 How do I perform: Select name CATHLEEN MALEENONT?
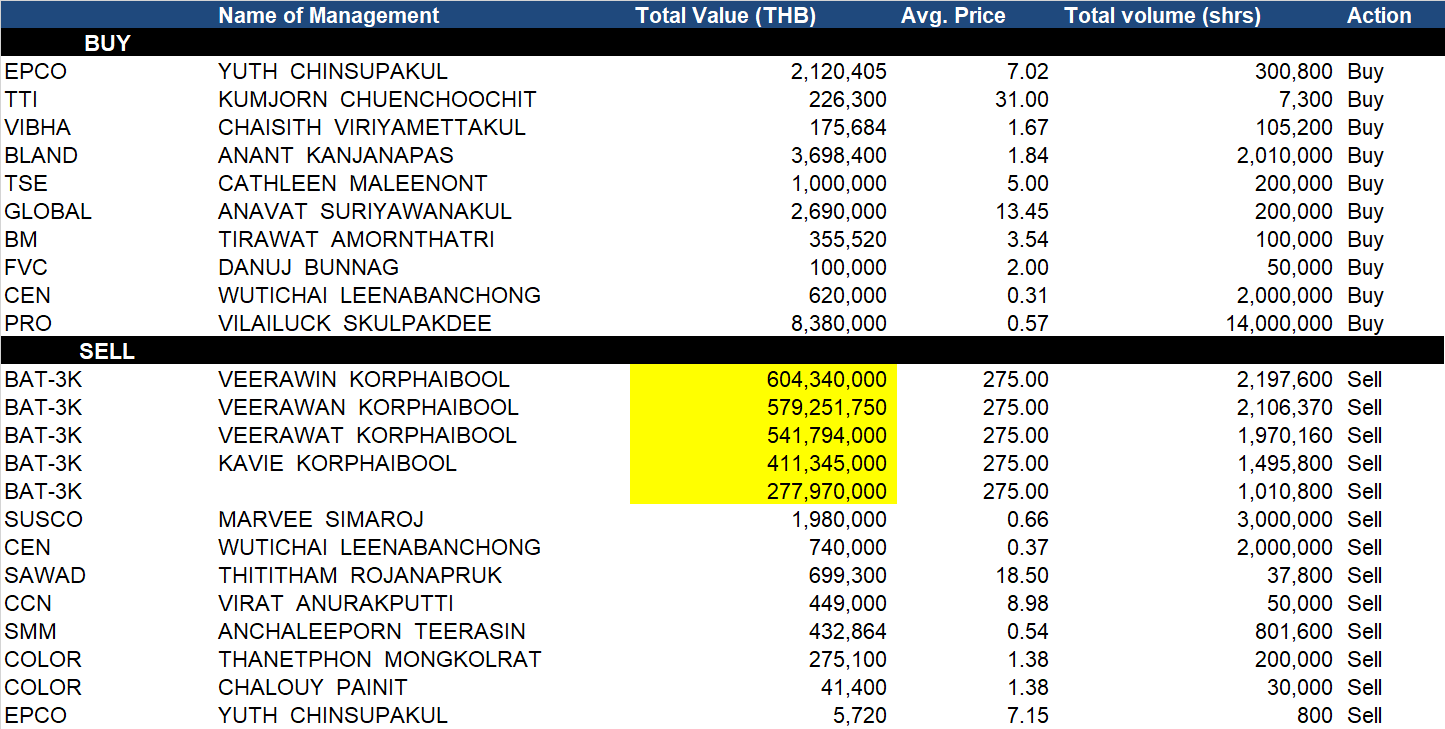pyautogui.click(x=353, y=183)
